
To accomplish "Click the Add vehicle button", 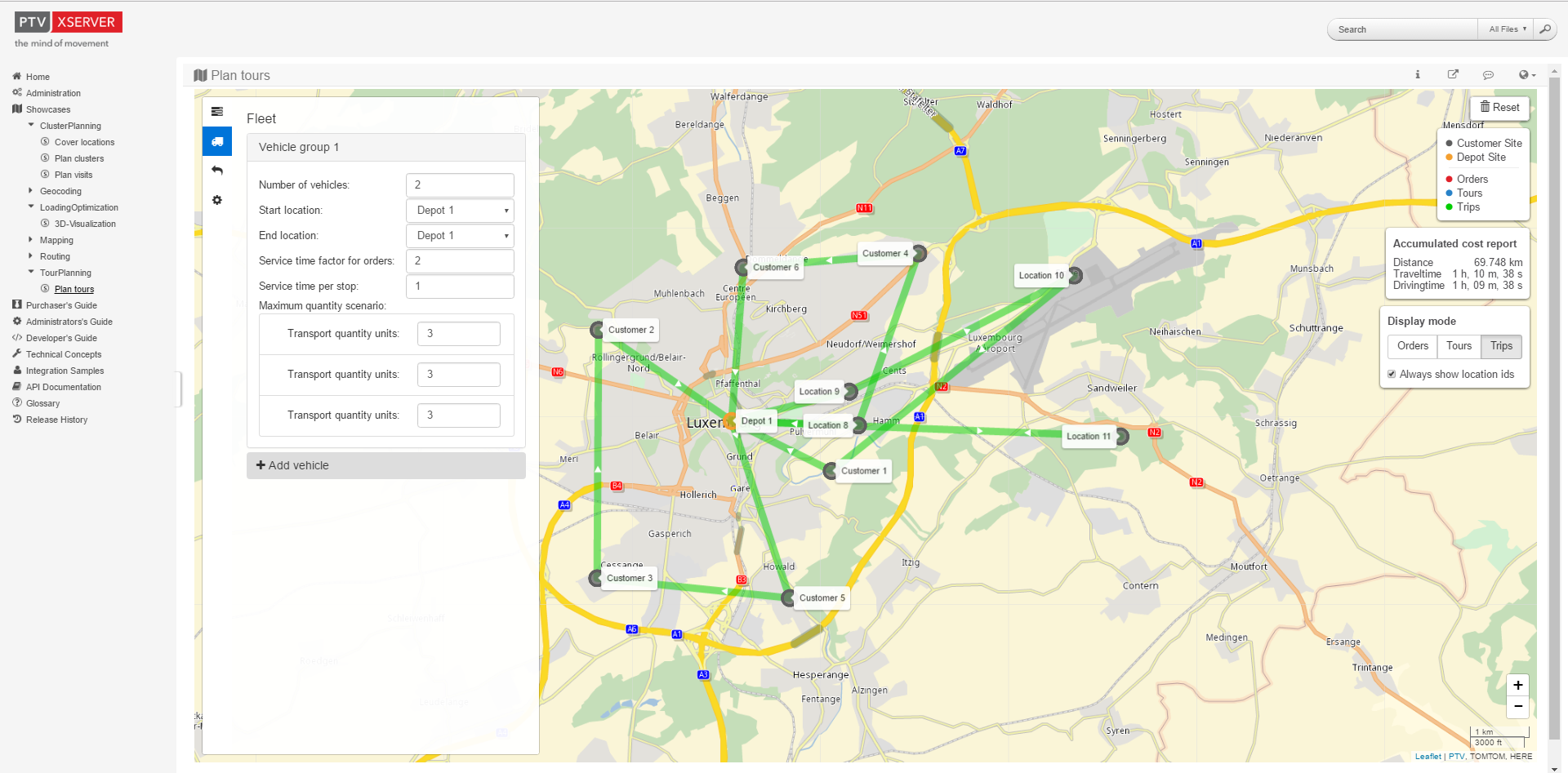I will (385, 465).
